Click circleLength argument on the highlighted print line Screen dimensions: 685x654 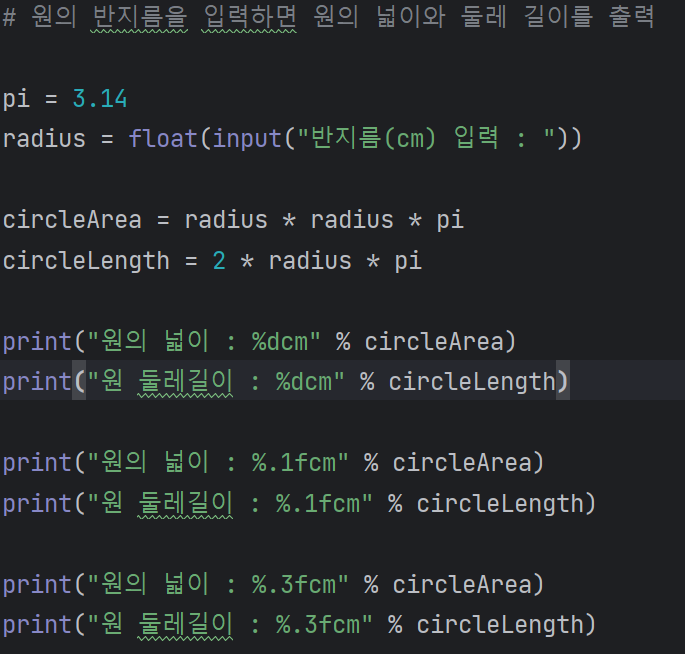472,382
